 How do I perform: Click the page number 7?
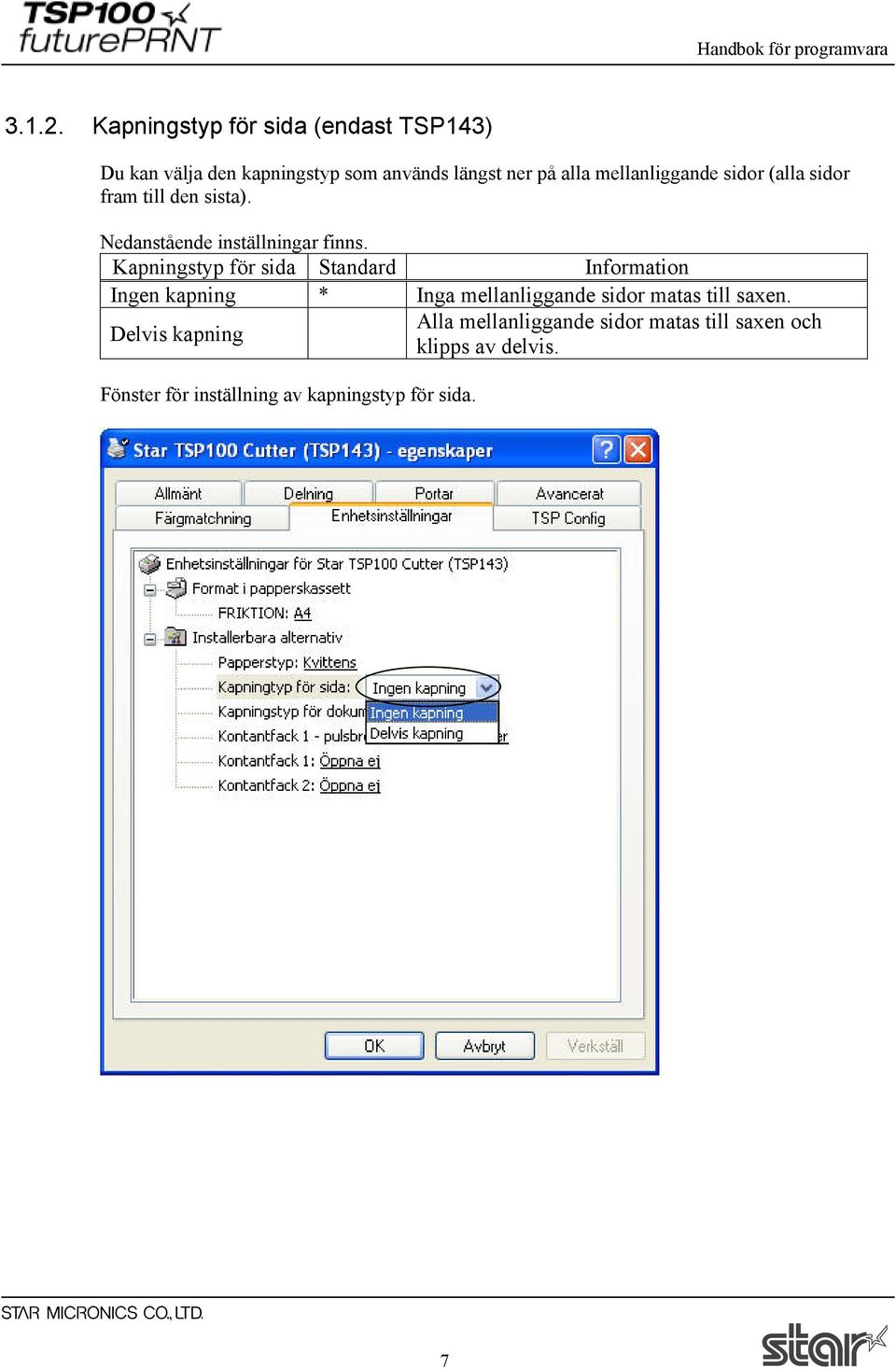tap(445, 1361)
